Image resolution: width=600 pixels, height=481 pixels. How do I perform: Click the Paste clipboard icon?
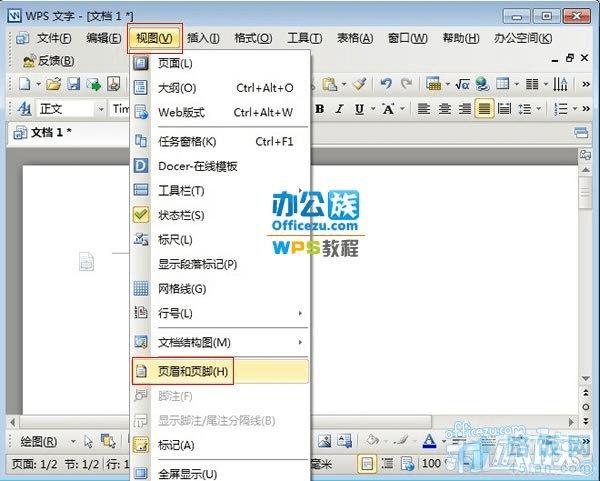click(329, 84)
